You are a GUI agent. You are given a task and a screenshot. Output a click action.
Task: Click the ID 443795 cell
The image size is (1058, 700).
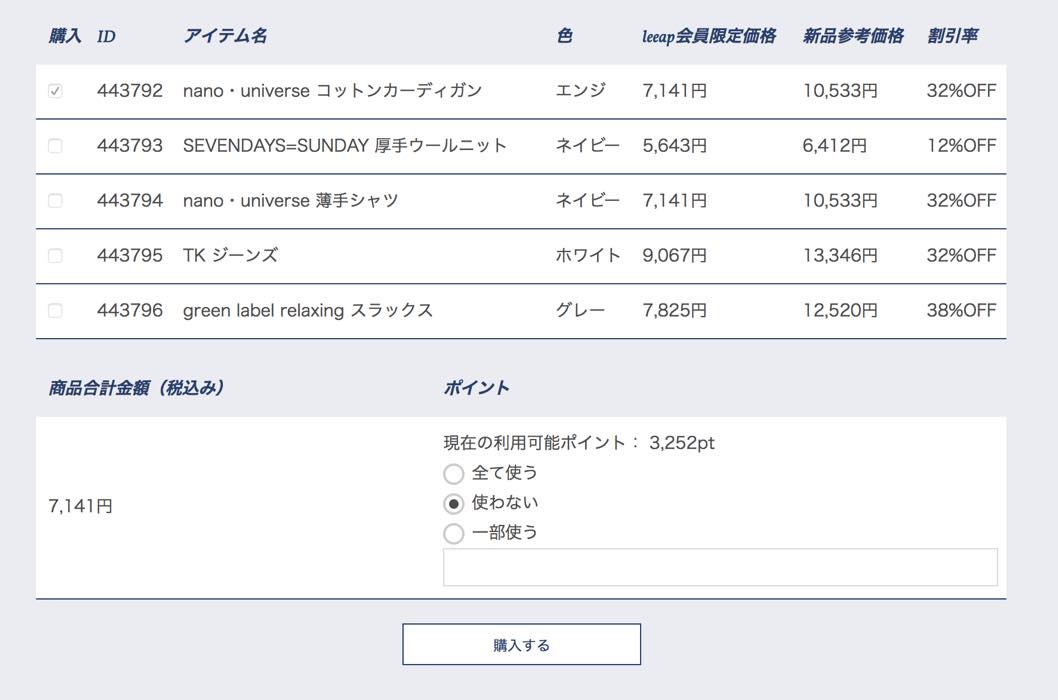(x=130, y=255)
